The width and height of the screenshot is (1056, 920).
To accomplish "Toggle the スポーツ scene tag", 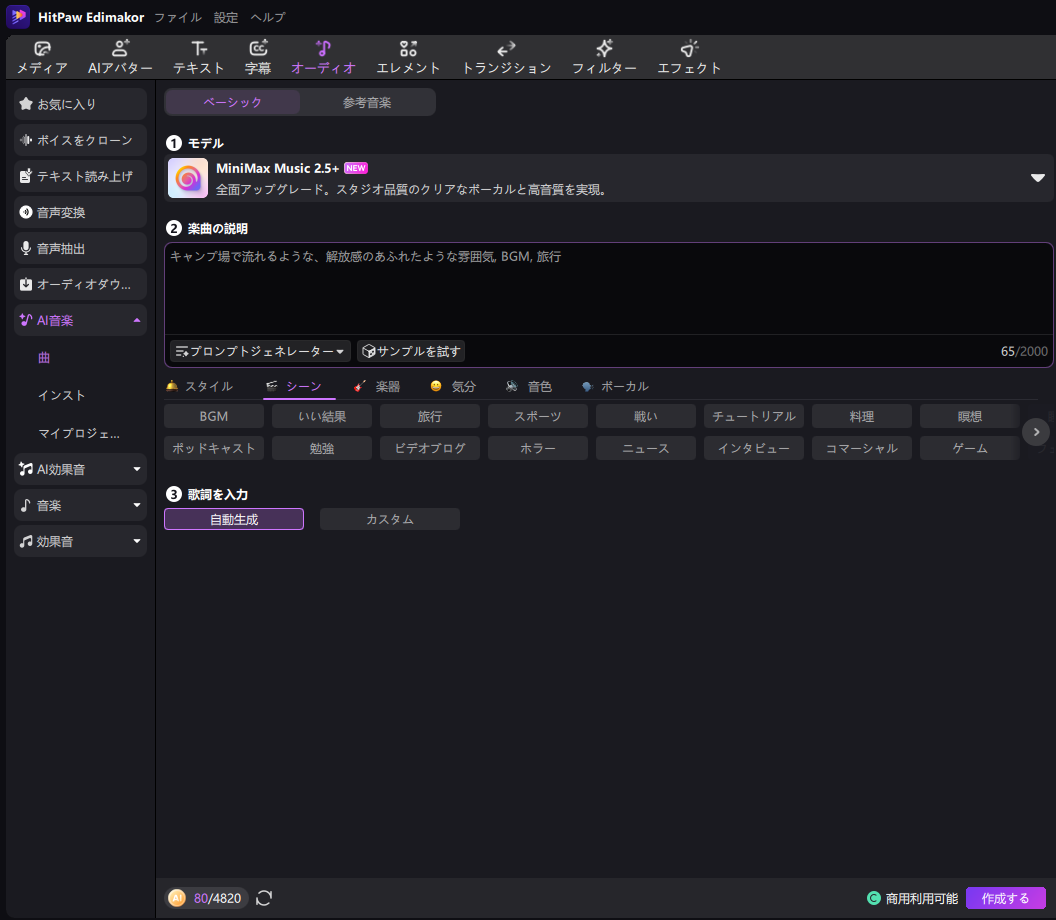I will click(x=537, y=416).
